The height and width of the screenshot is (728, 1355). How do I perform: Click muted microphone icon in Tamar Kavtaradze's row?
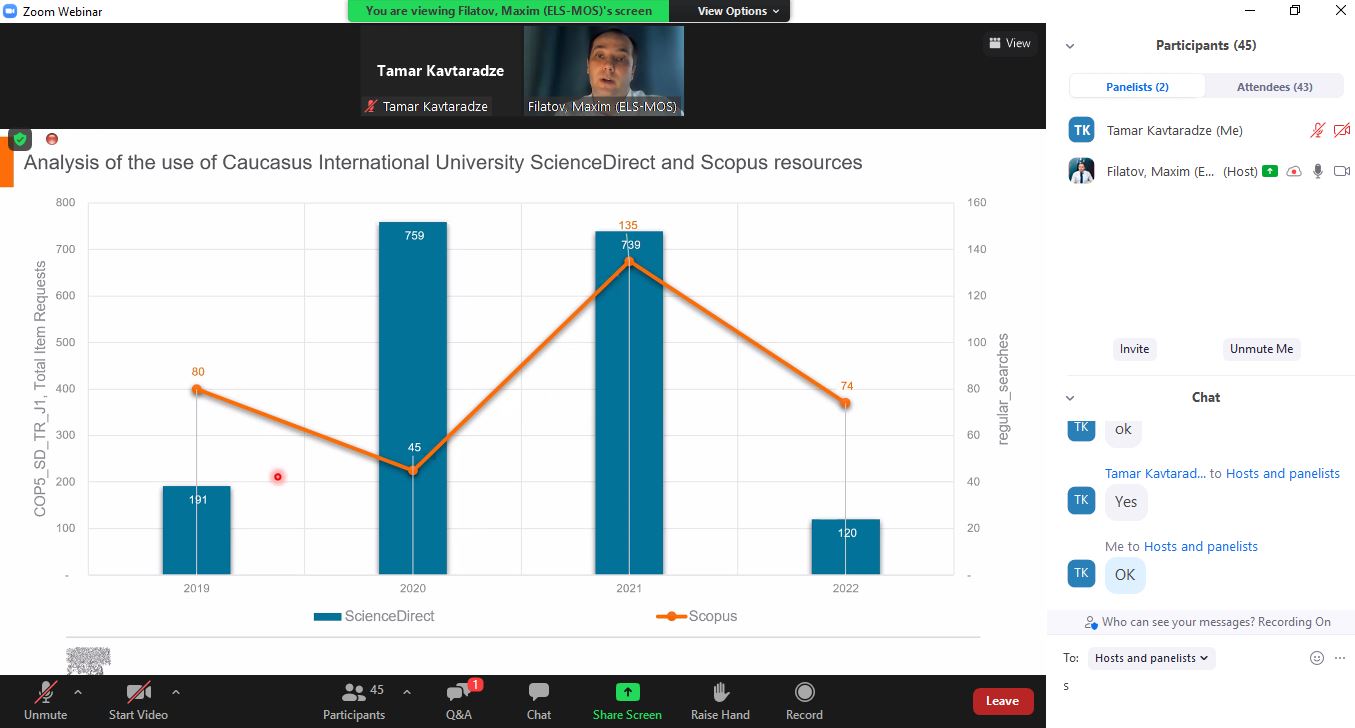1318,130
